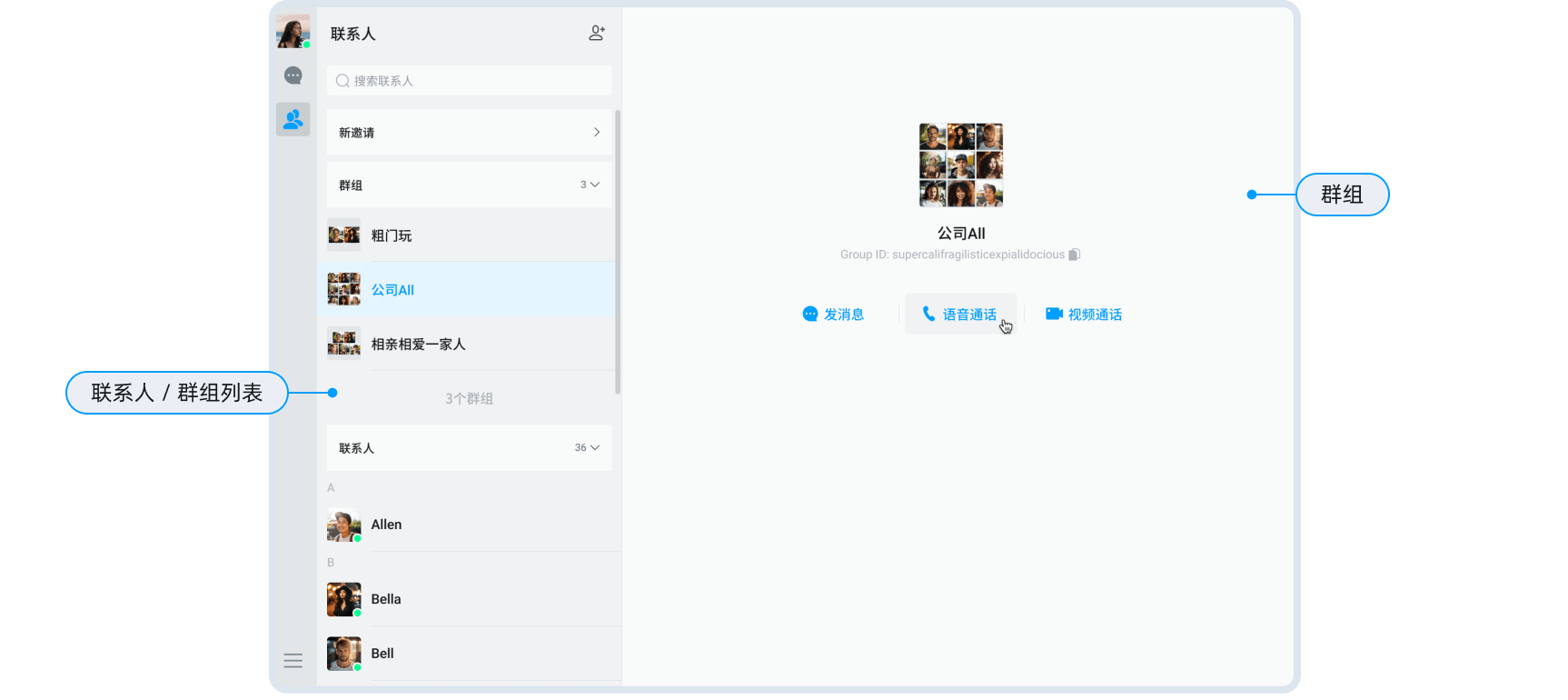Select the contacts sidebar icon
Image resolution: width=1568 pixels, height=700 pixels.
click(293, 119)
